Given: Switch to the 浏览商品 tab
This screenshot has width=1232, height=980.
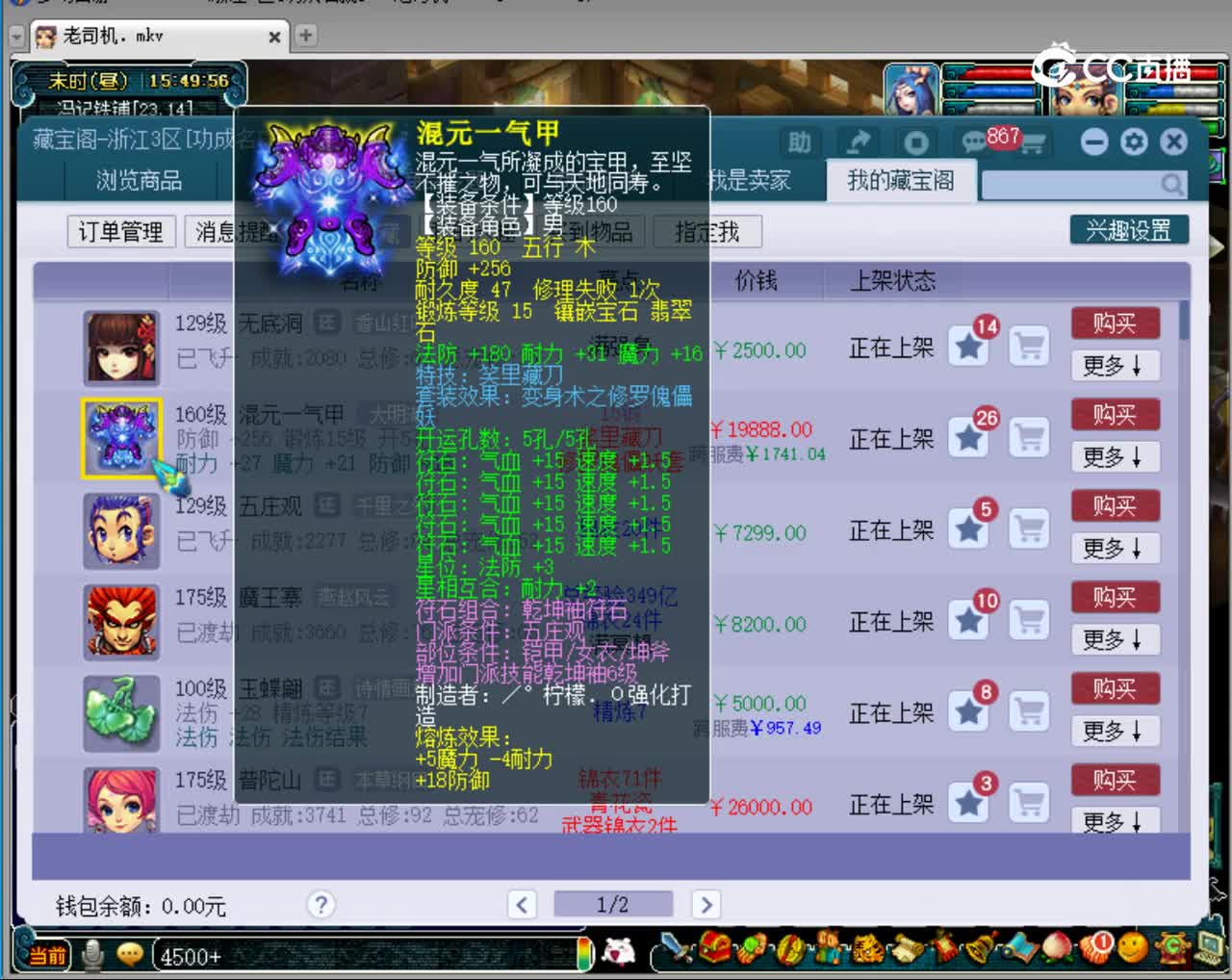Looking at the screenshot, I should pos(140,180).
